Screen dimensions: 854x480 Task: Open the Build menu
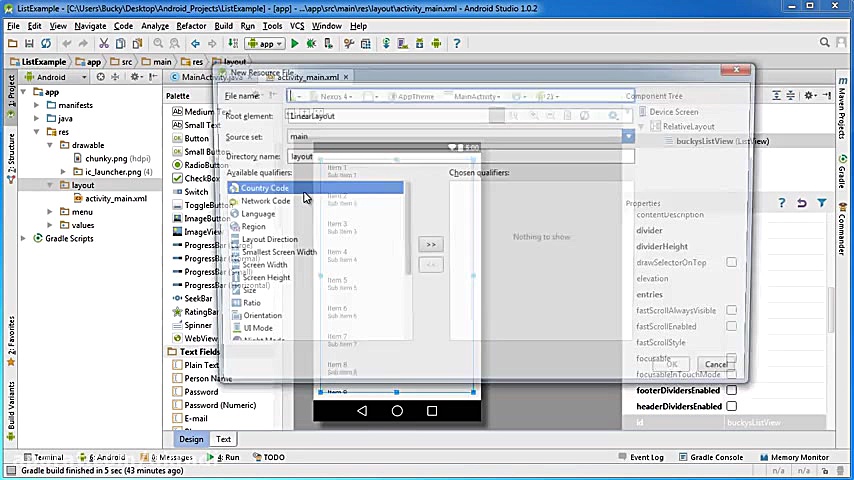pyautogui.click(x=223, y=26)
